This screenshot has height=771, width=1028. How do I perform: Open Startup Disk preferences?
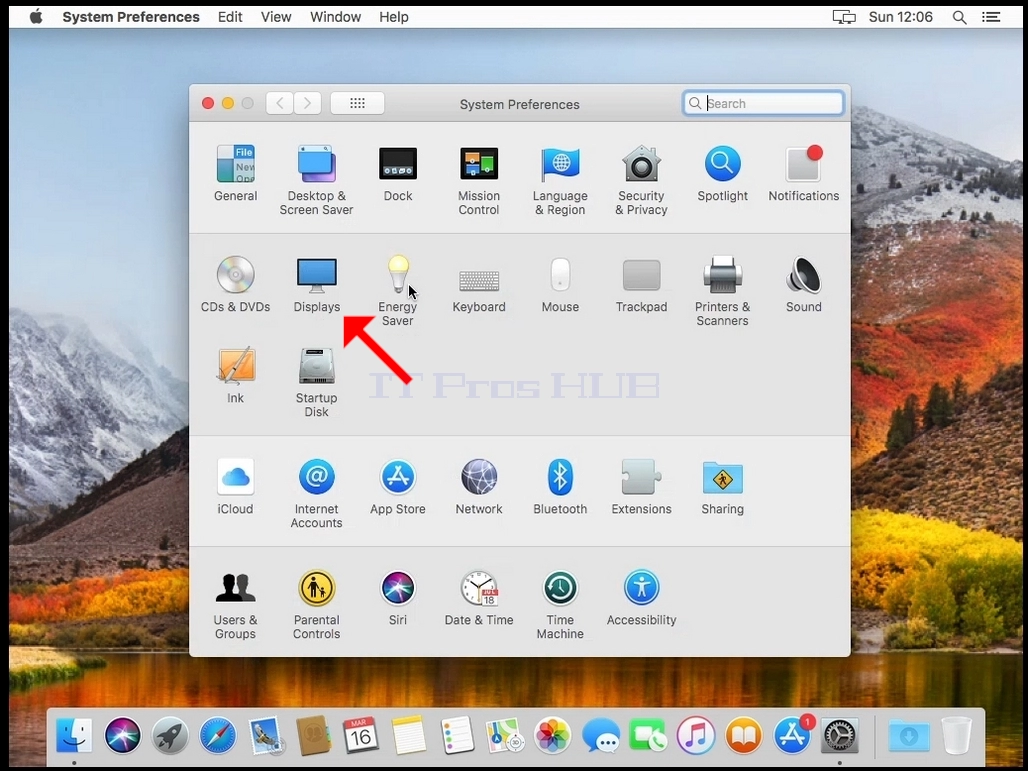[x=317, y=382]
